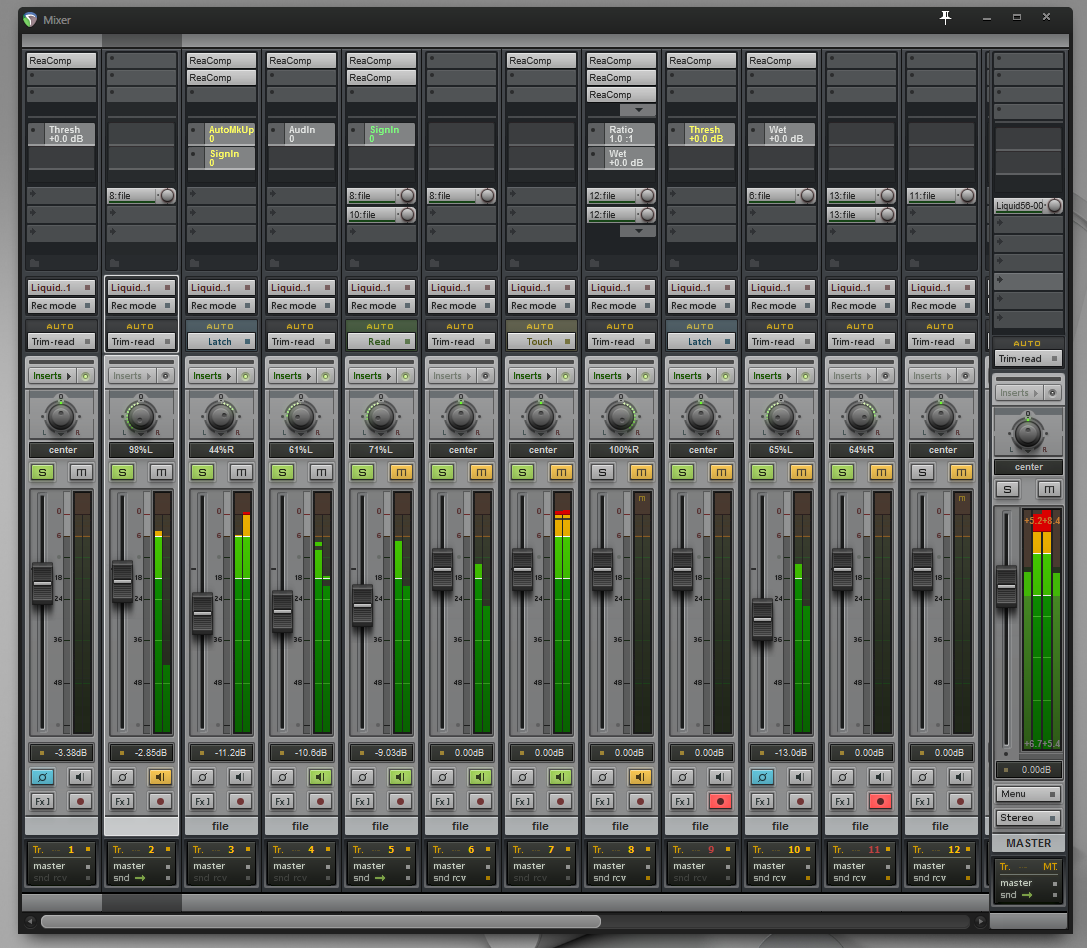
Task: Expand the arrow below track 8's ReaComp slots
Action: tap(638, 110)
